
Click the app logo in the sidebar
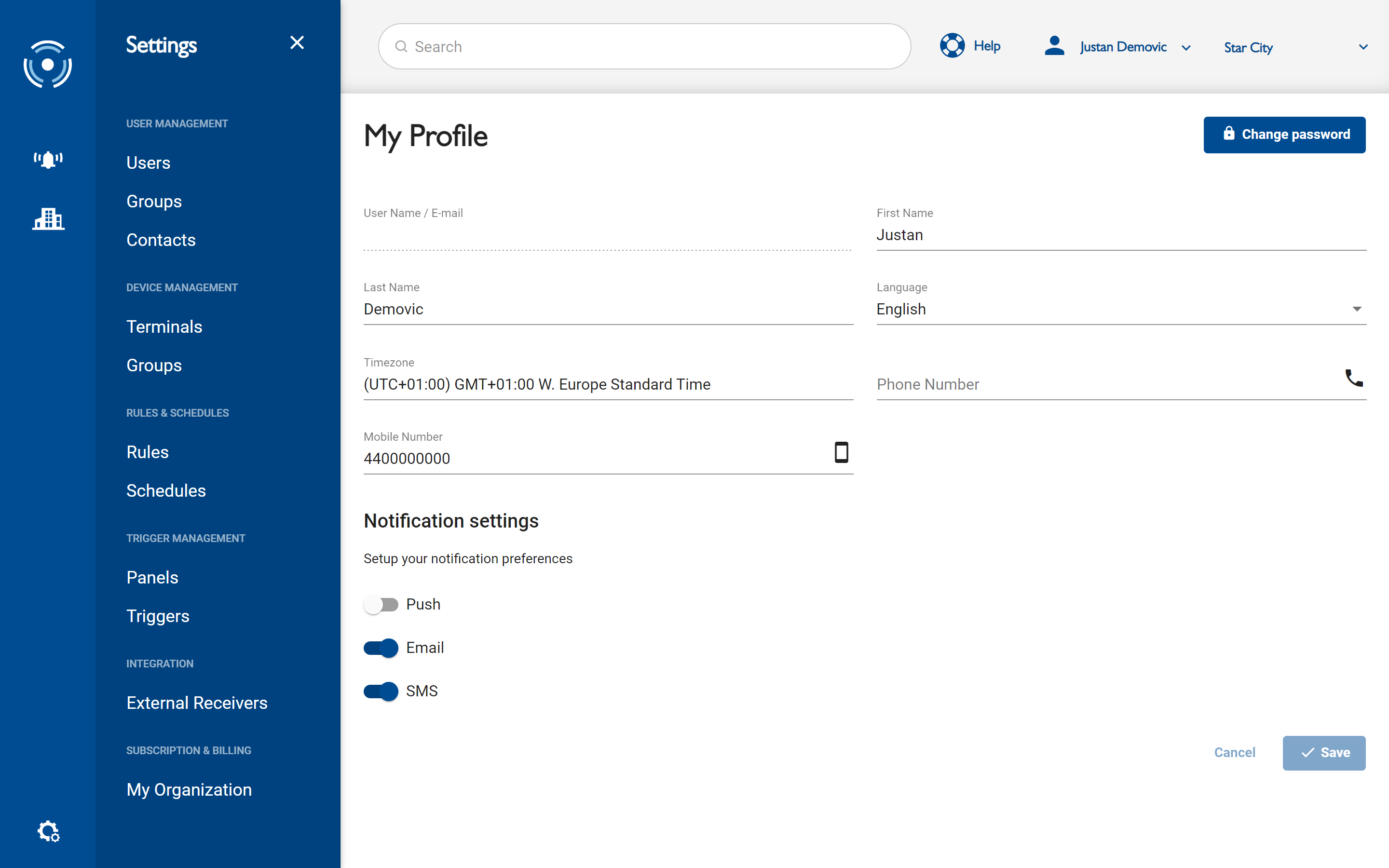[x=48, y=64]
